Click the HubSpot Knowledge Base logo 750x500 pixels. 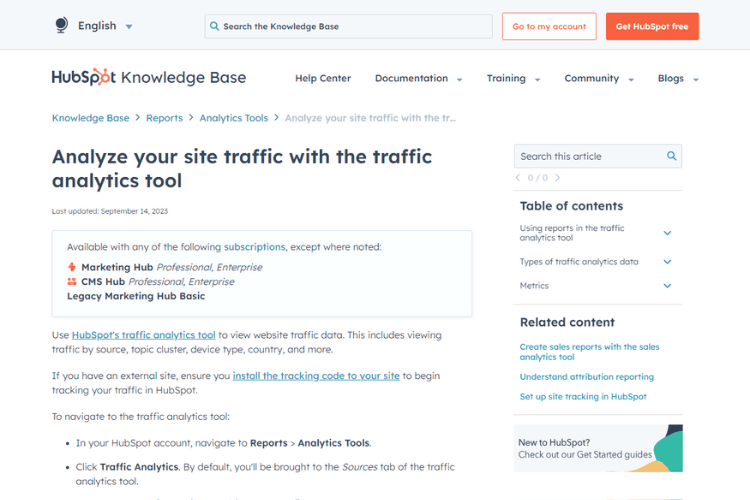tap(149, 77)
